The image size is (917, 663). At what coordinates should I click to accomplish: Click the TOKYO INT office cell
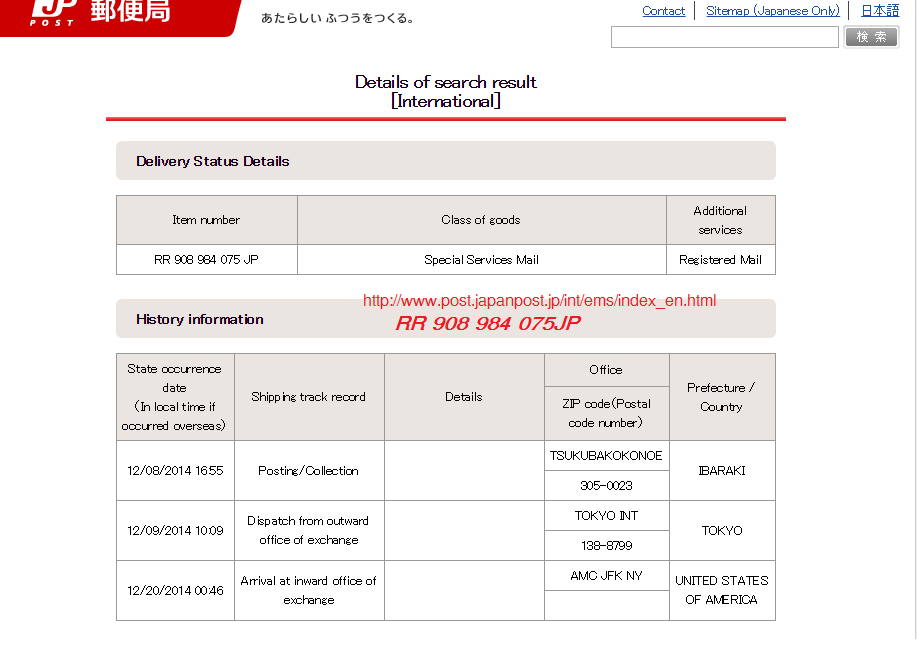tap(606, 516)
